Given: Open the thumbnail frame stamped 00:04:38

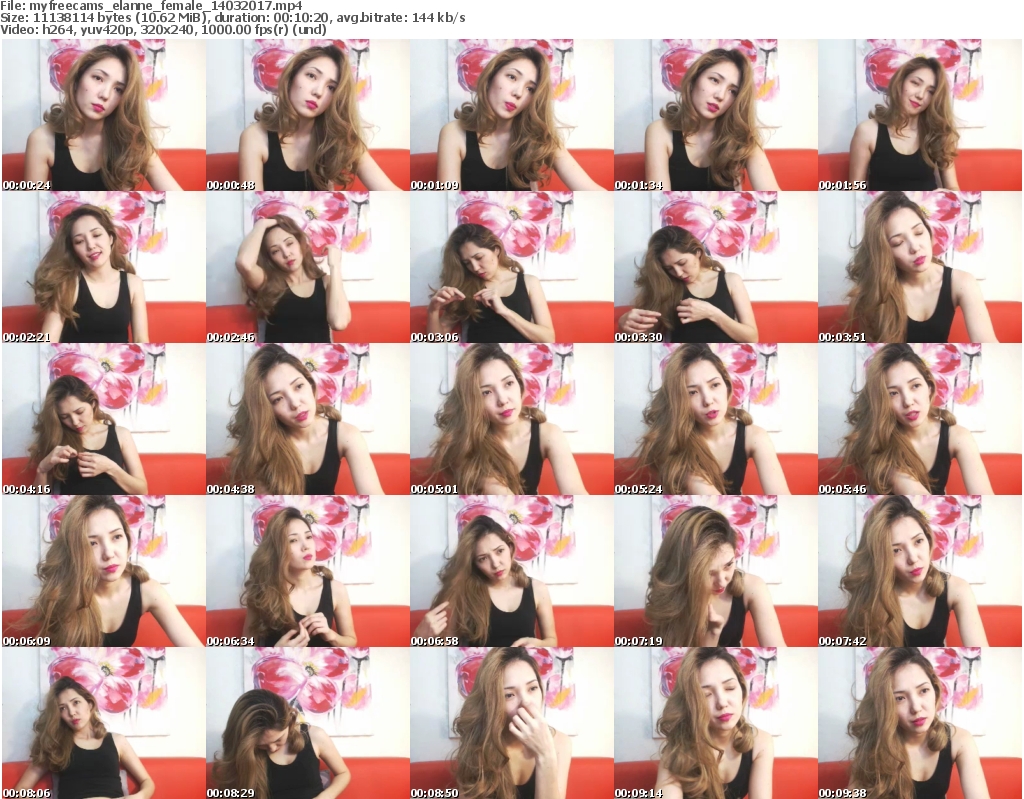Looking at the screenshot, I should tap(308, 419).
